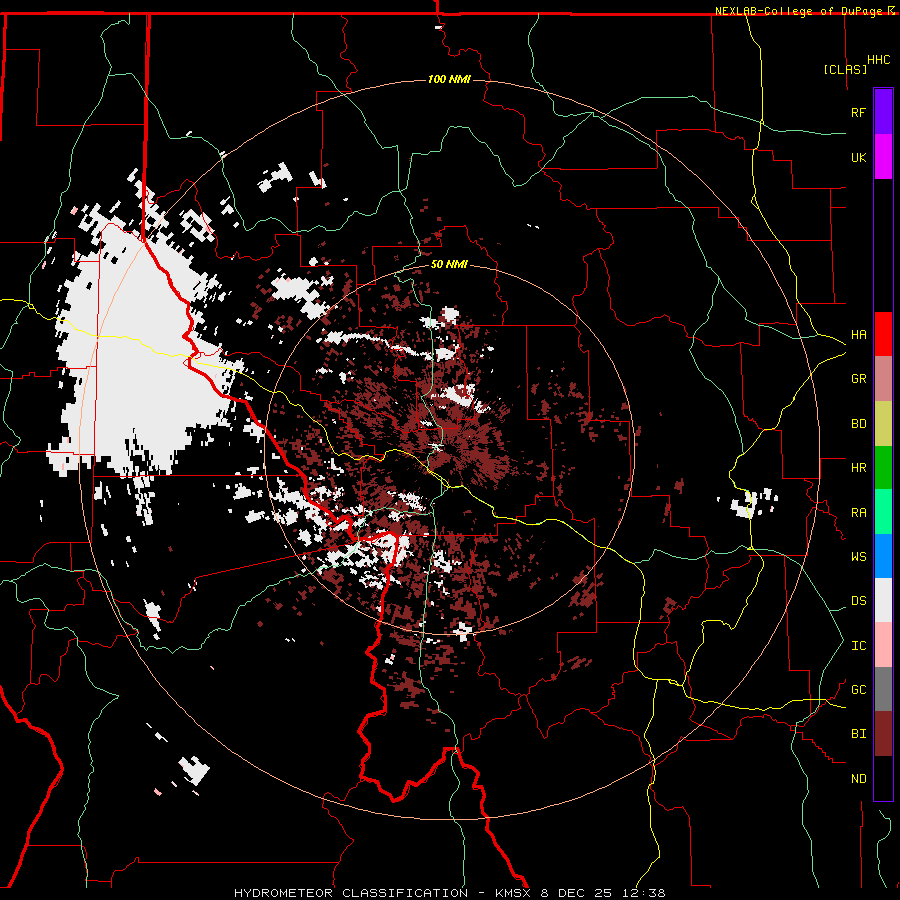
Task: Click the RF purple legend swatch
Action: tap(883, 112)
